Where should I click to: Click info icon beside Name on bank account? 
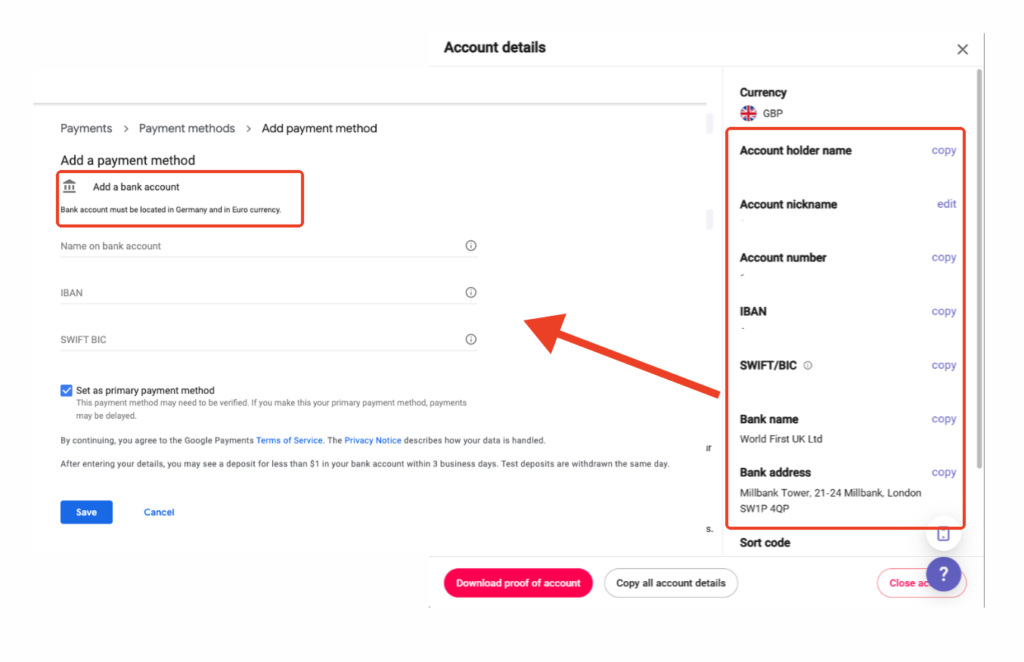471,246
